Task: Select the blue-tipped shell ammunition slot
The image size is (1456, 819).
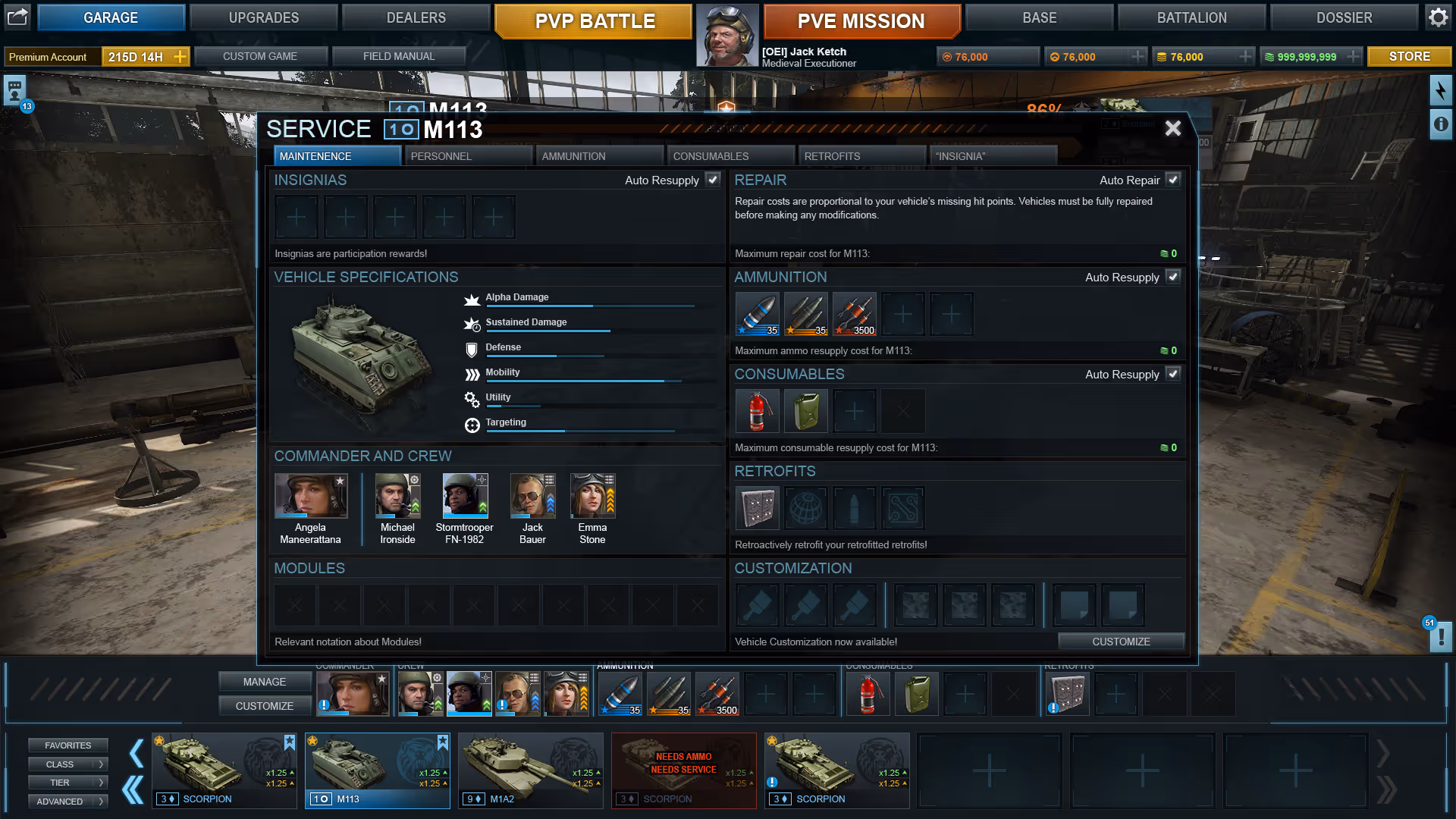Action: 757,314
